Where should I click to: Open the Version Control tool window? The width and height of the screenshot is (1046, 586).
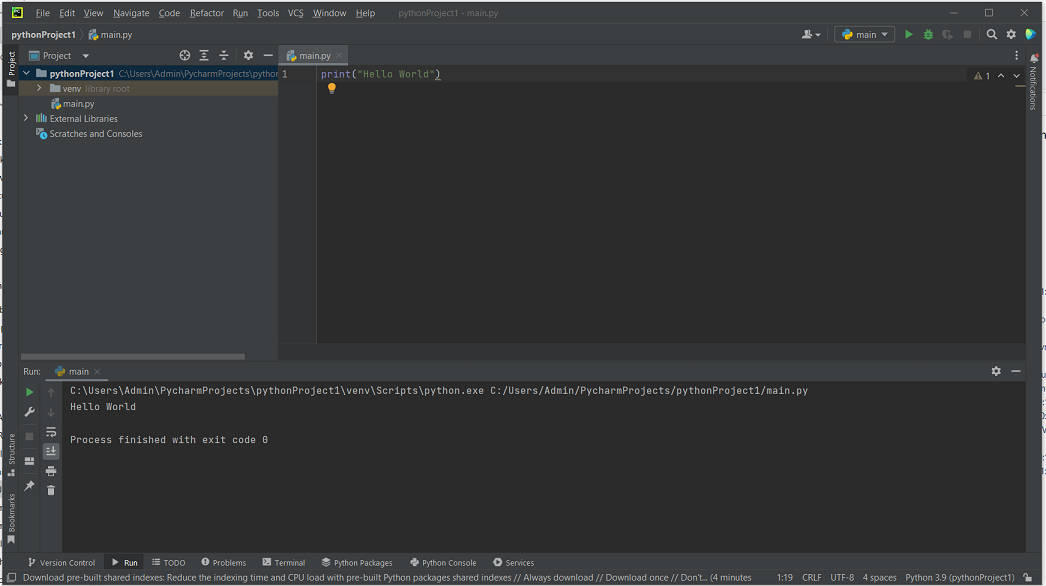tap(61, 563)
